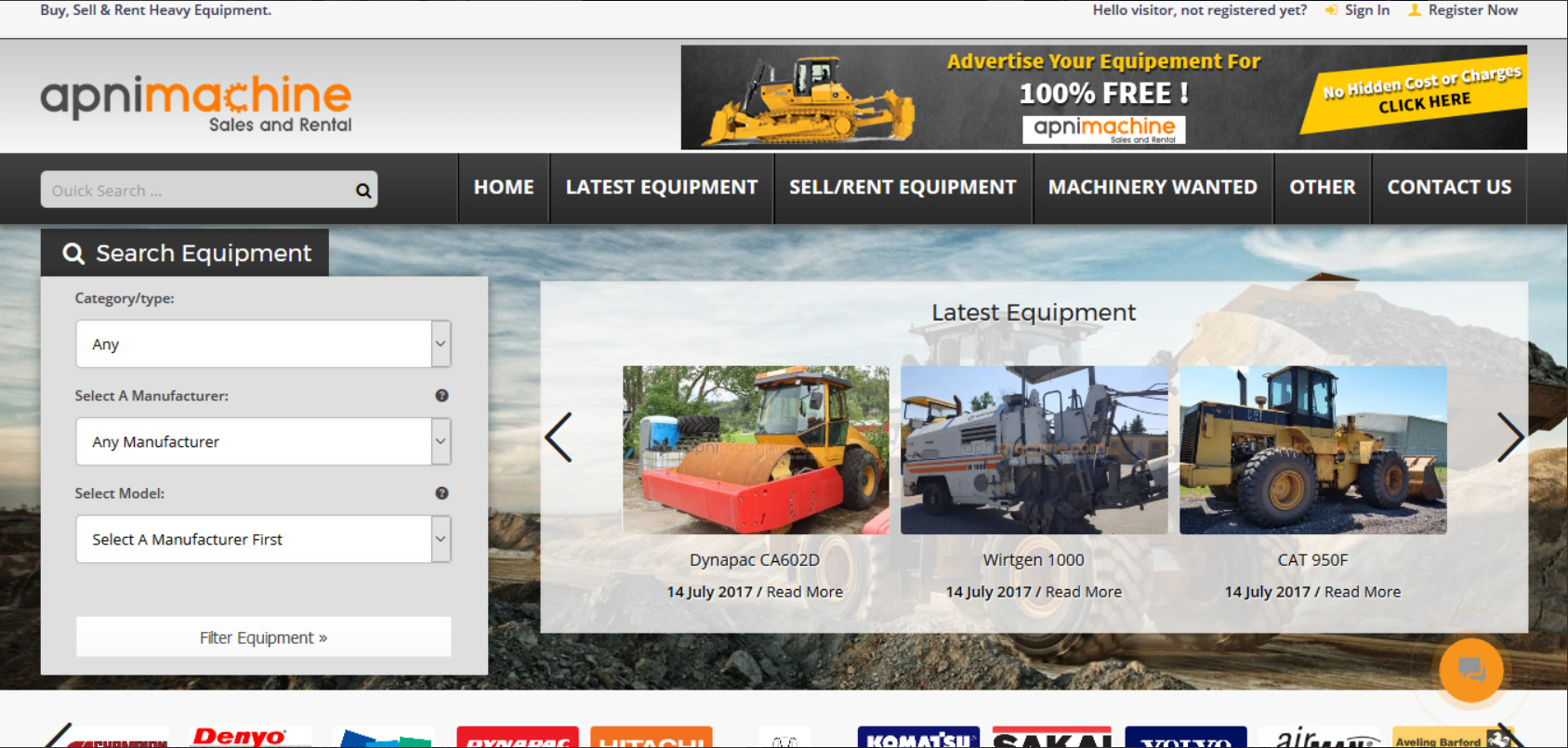1568x748 pixels.
Task: Open the Select Model dropdown
Action: point(263,539)
